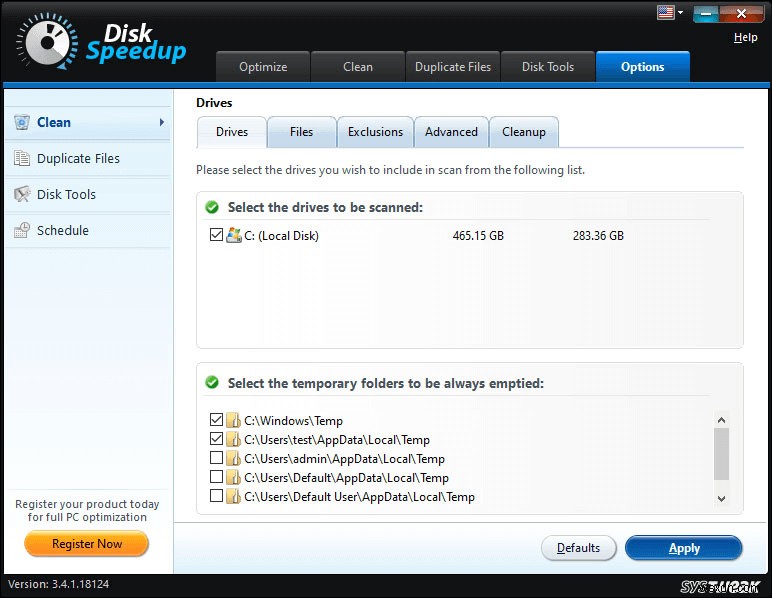Image resolution: width=772 pixels, height=598 pixels.
Task: Switch to the Duplicate Files top tab
Action: [453, 66]
